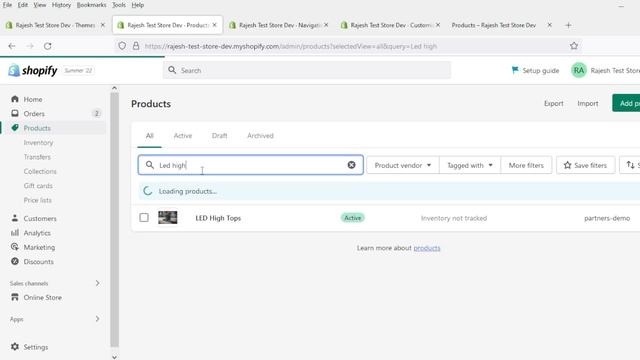Click the Import button
Image resolution: width=640 pixels, height=360 pixels.
tap(588, 103)
